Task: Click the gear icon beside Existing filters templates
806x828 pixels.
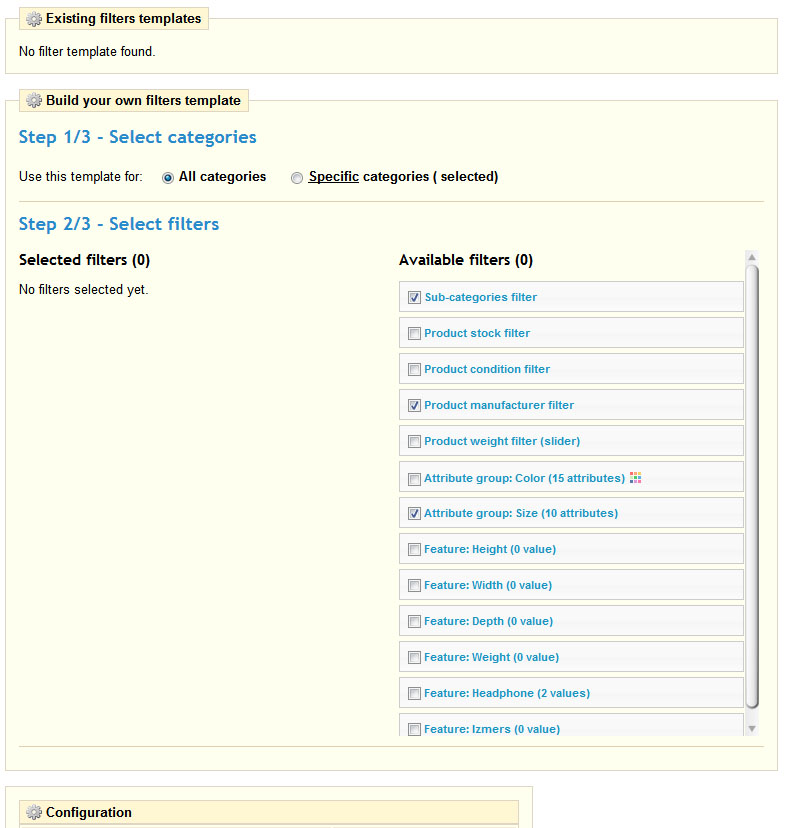Action: click(x=34, y=19)
